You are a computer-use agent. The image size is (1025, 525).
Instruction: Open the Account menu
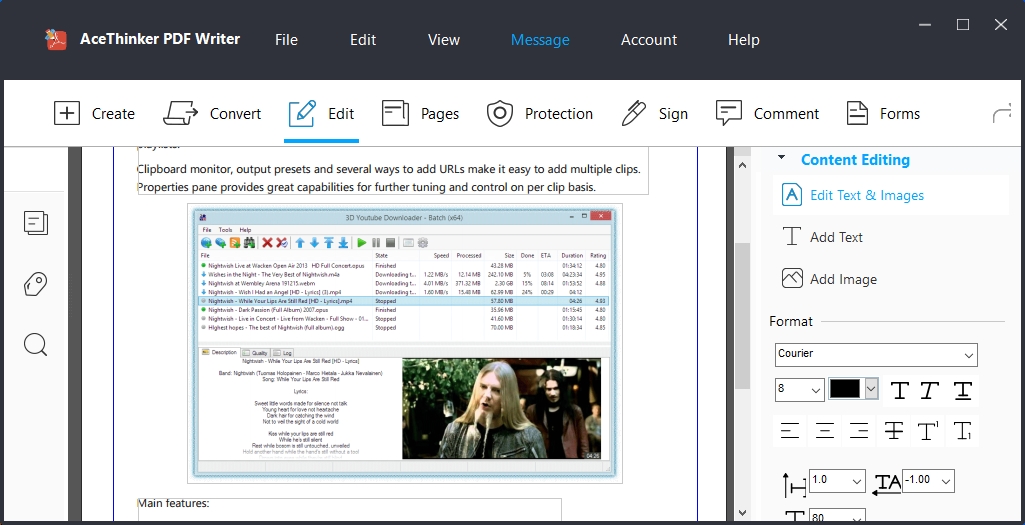649,40
